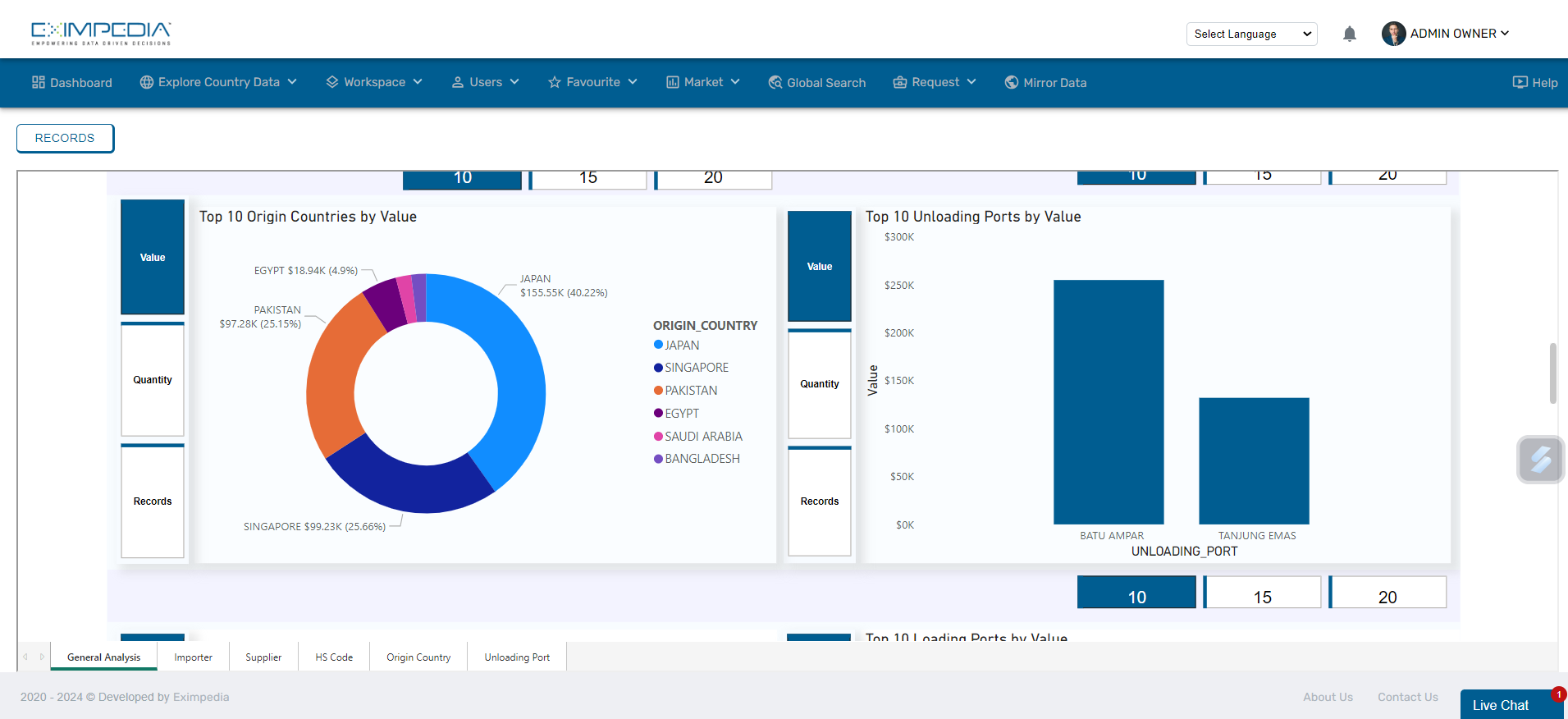
Task: Choose top 15 below Unloading Ports chart
Action: (x=1263, y=593)
